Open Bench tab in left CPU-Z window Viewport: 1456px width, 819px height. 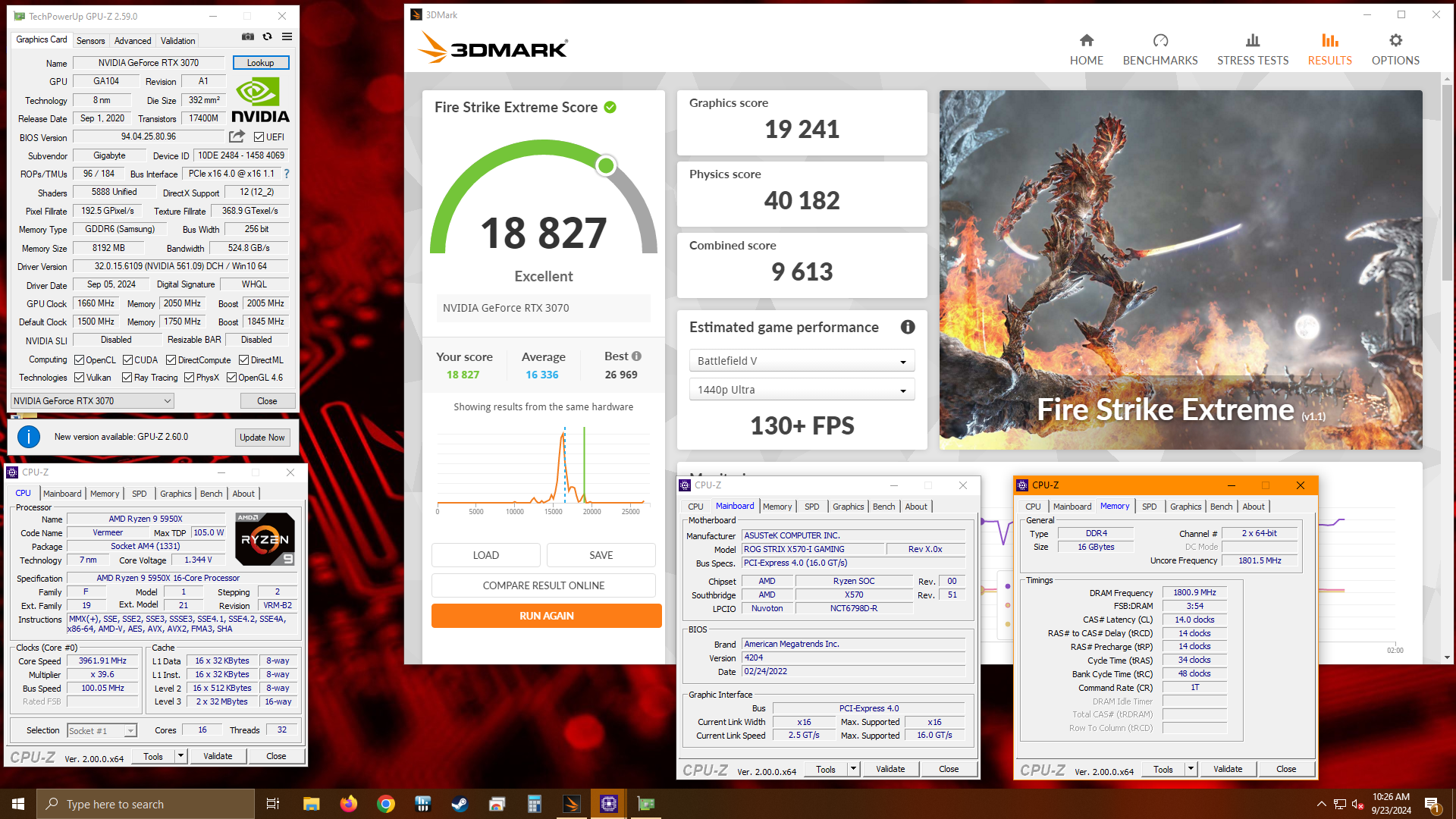212,494
